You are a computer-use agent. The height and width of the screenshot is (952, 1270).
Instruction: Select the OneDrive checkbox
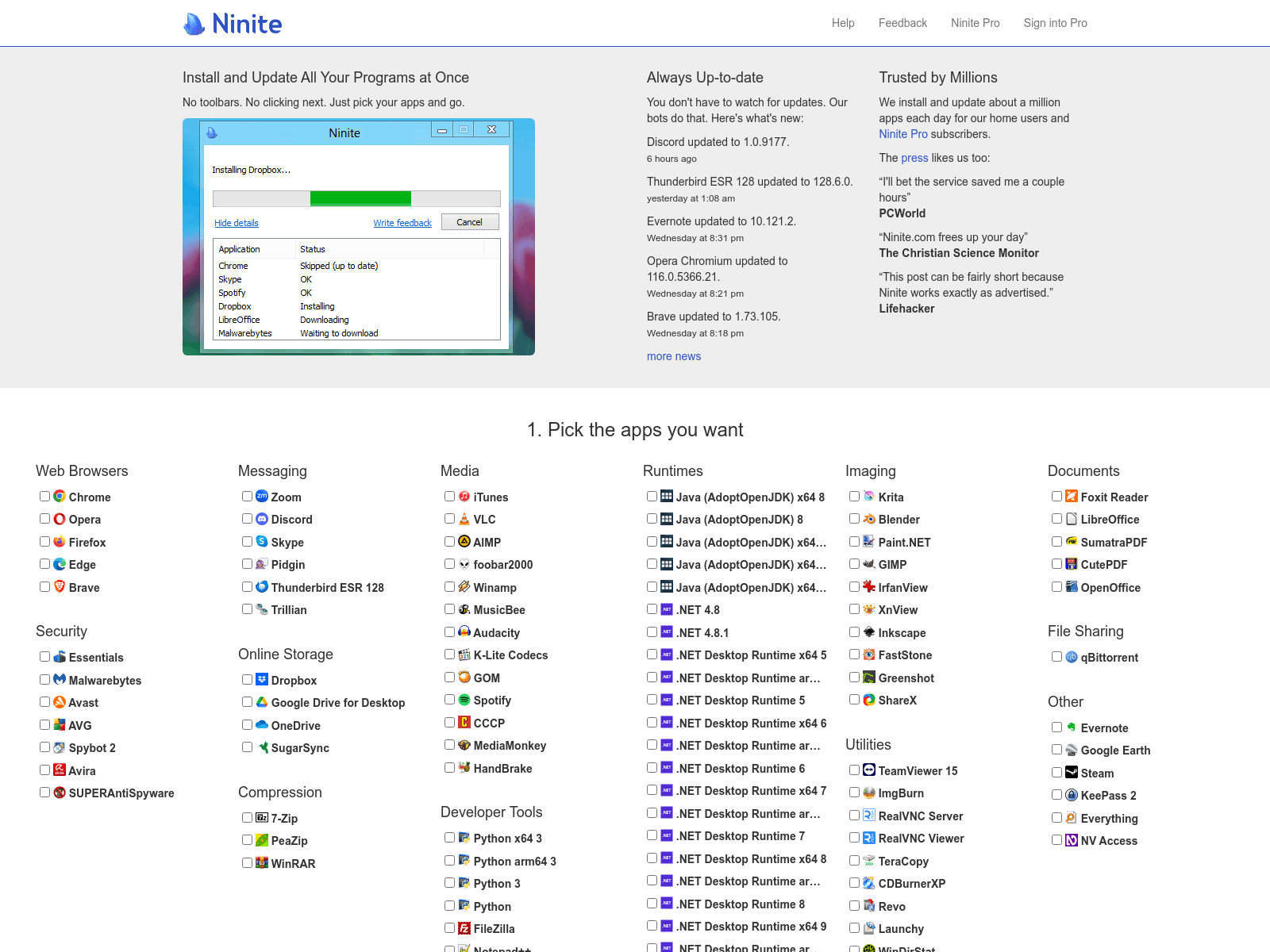pos(248,724)
